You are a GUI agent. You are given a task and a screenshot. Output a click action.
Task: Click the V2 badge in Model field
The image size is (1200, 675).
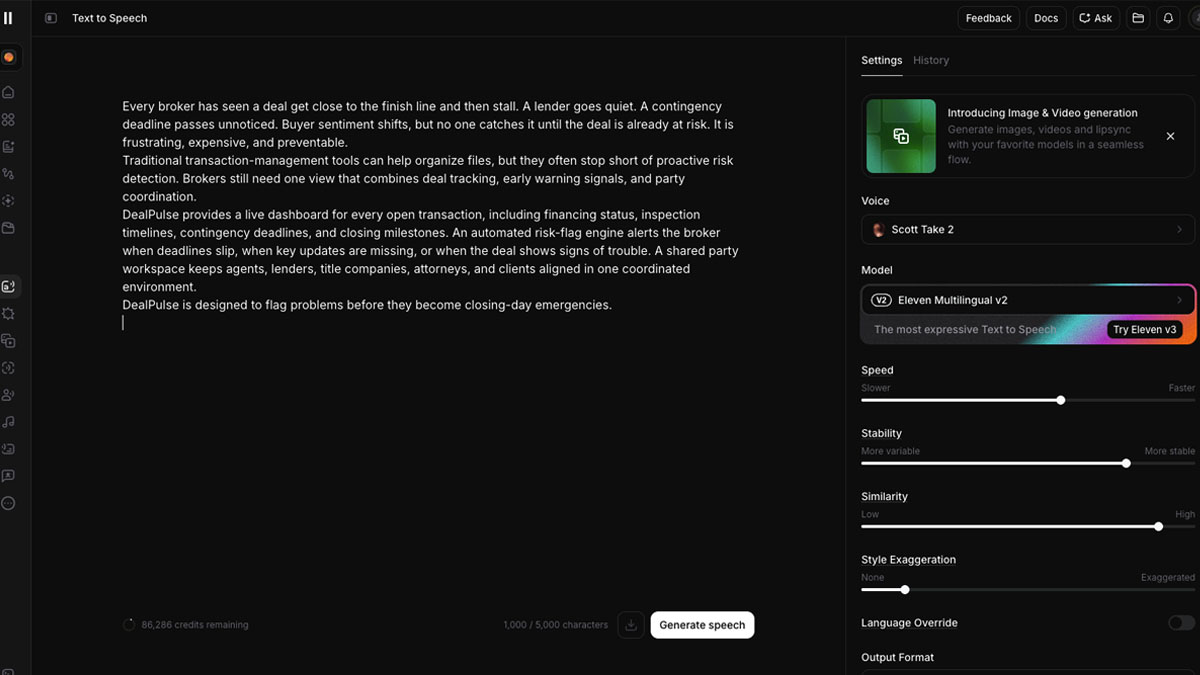coord(881,300)
